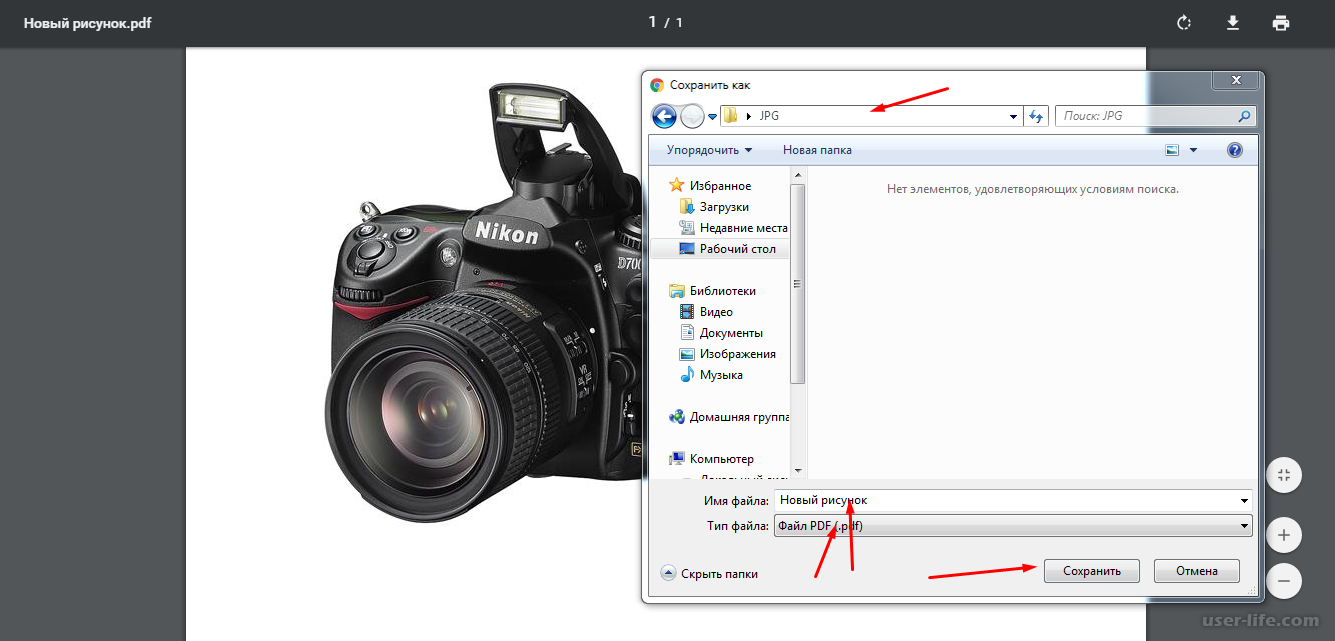1335x641 pixels.
Task: Fit PDF page to screen
Action: coord(1284,476)
